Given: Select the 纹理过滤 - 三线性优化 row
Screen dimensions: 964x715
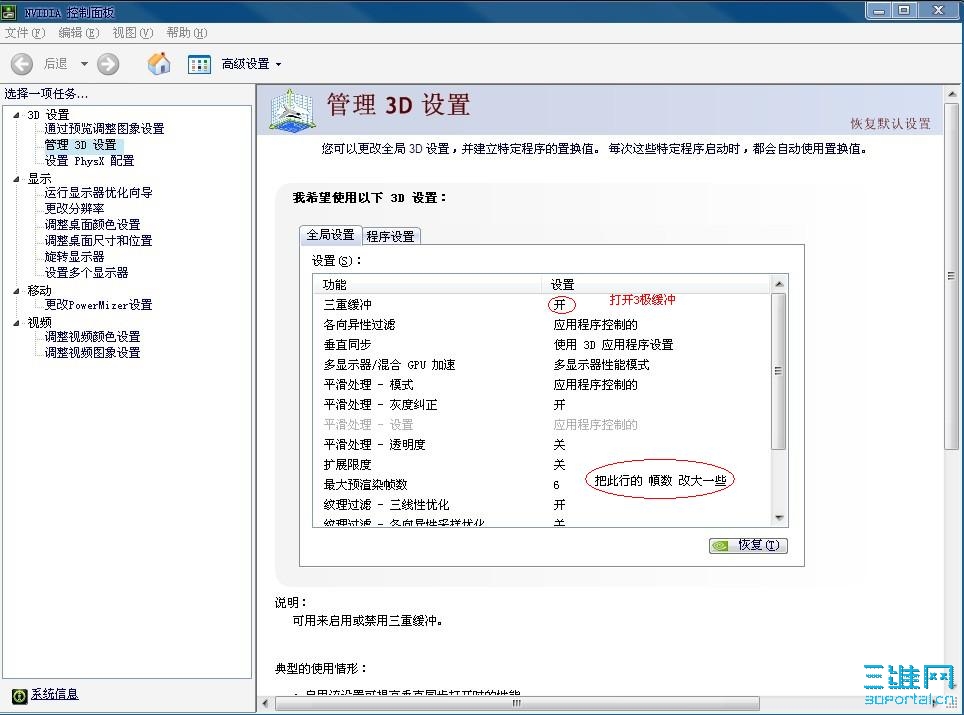Looking at the screenshot, I should [x=542, y=504].
